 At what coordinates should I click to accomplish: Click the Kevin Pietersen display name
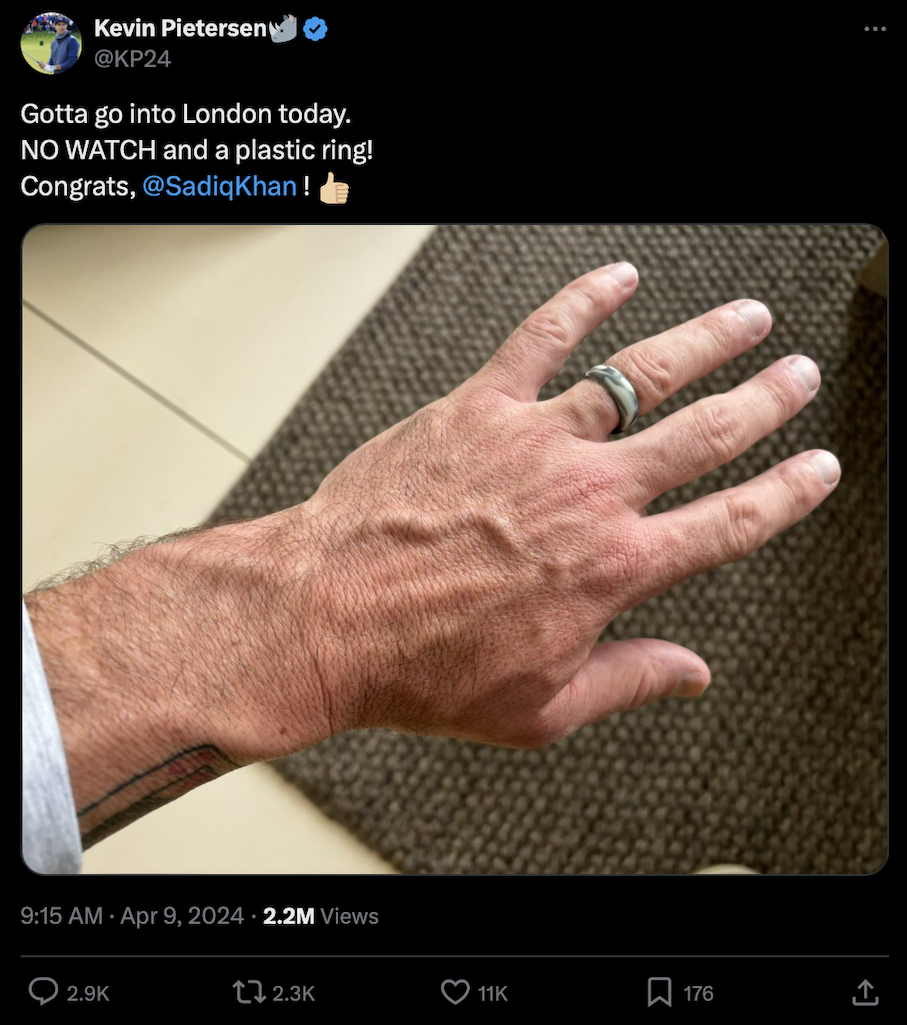coord(180,28)
